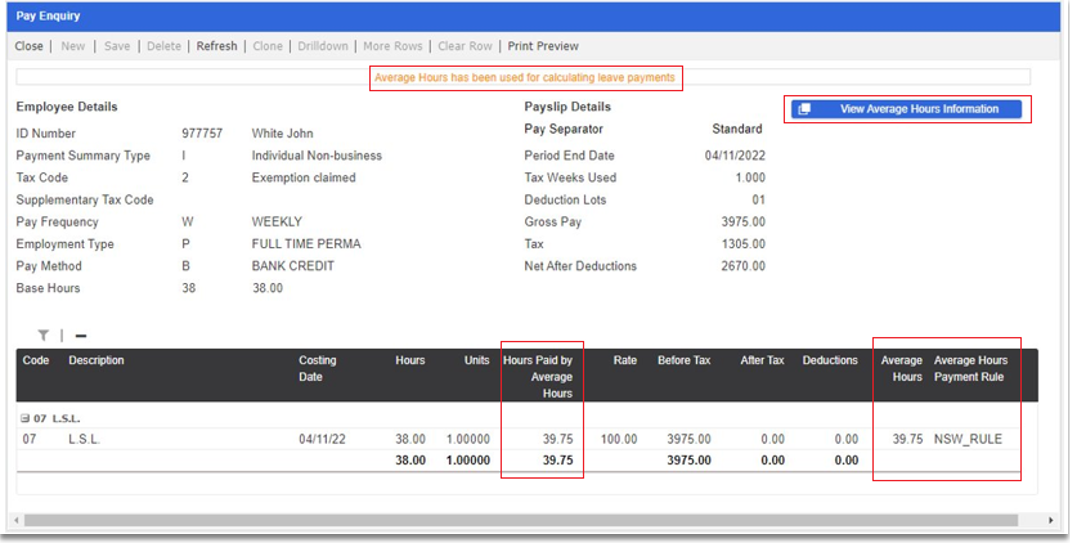Click the Deduction Lots value 01

point(758,200)
